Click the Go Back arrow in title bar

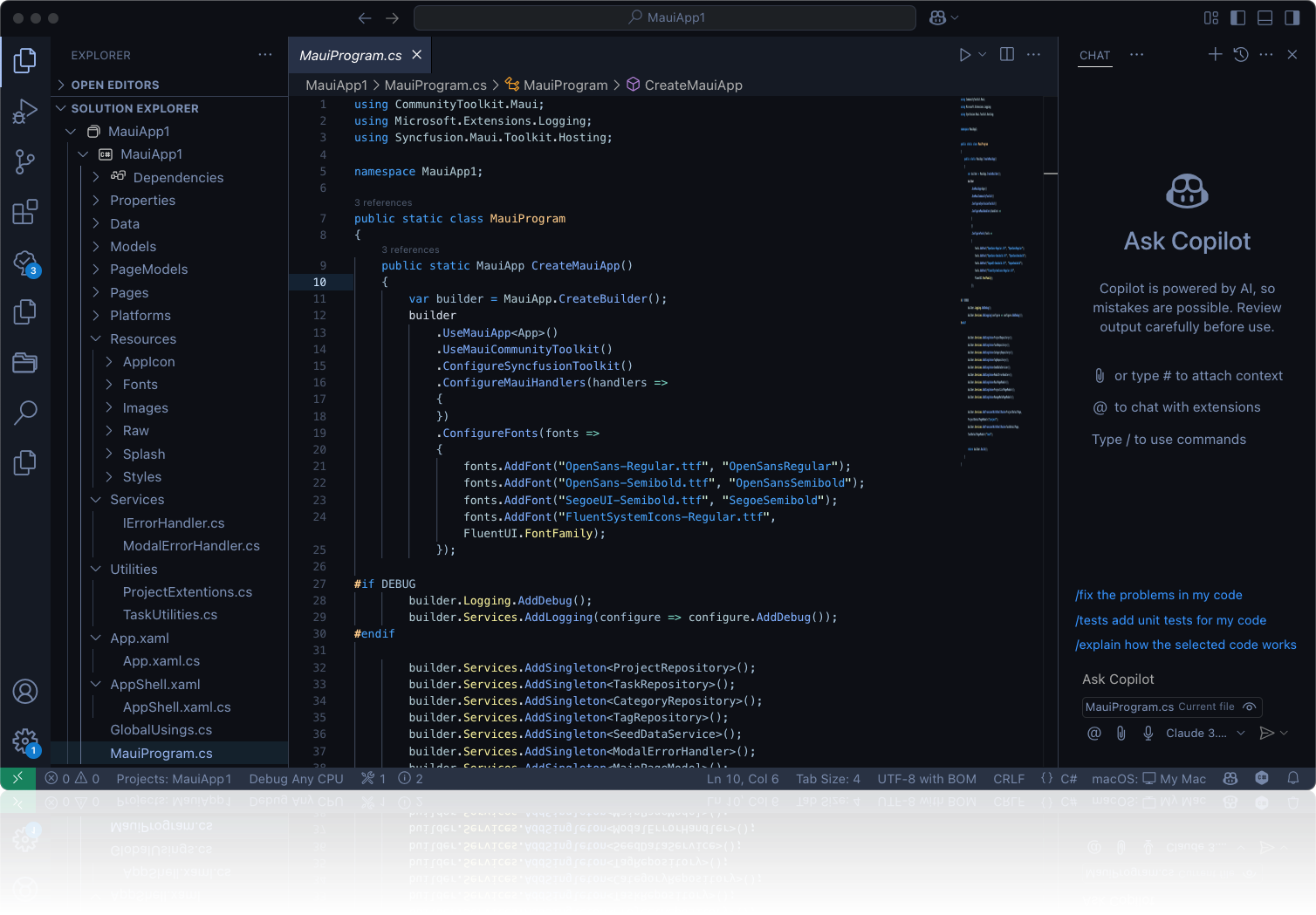365,17
